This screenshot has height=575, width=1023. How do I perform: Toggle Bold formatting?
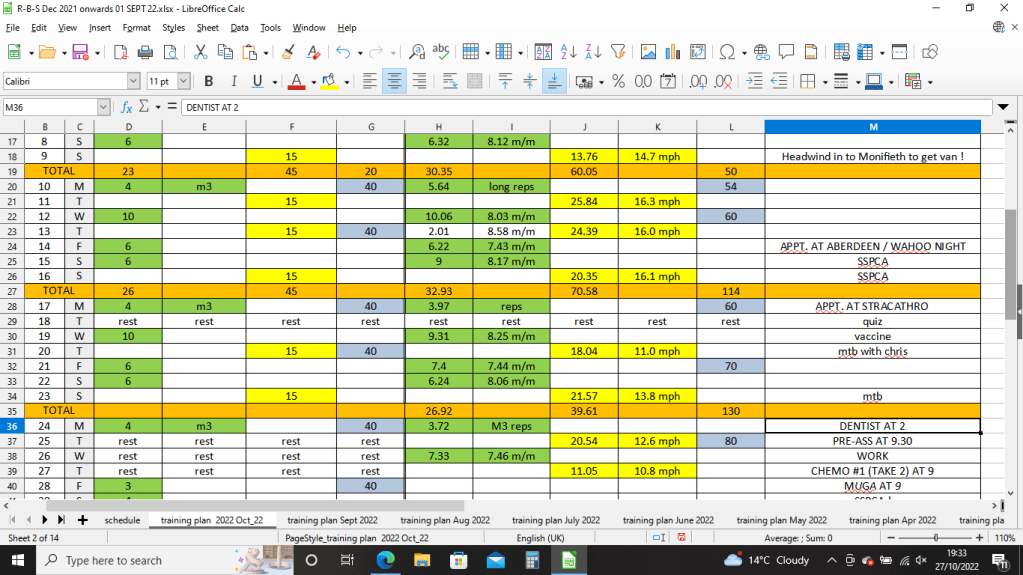tap(209, 81)
